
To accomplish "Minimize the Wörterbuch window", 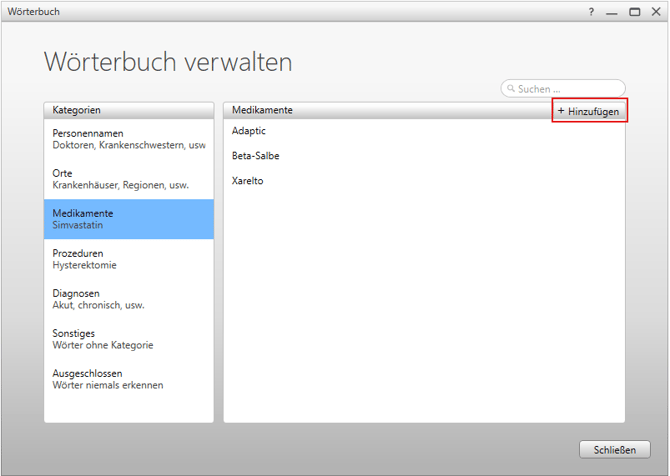I will (x=612, y=12).
